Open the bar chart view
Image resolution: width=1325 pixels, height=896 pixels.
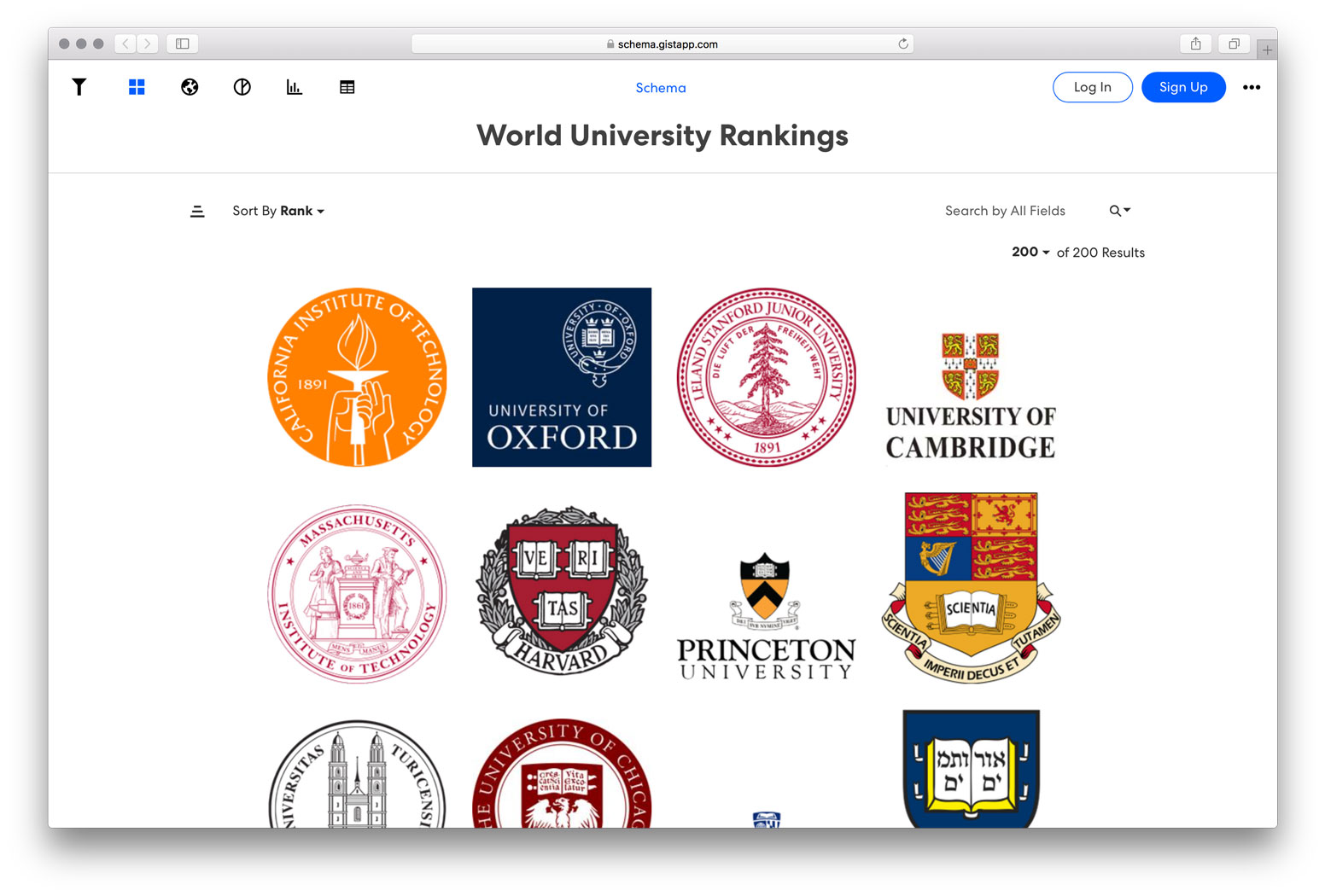point(295,87)
